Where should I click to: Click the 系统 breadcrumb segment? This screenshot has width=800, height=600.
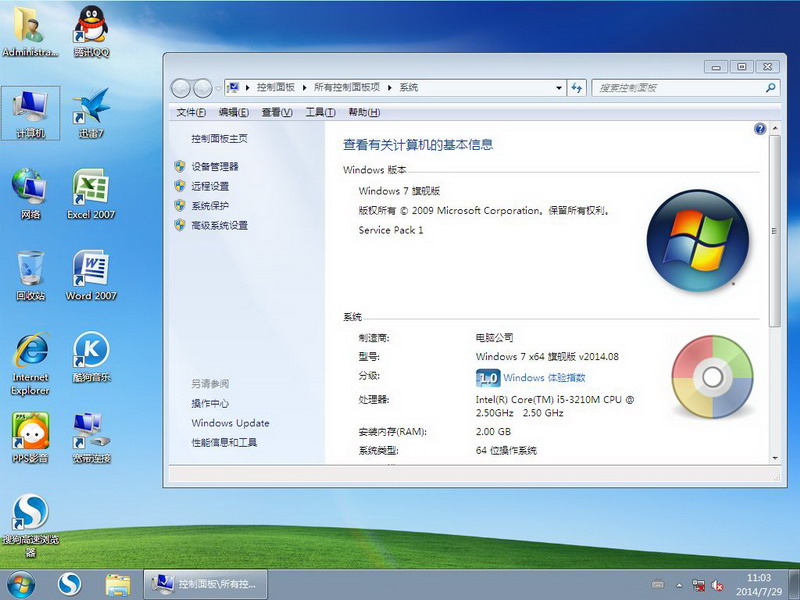(409, 88)
